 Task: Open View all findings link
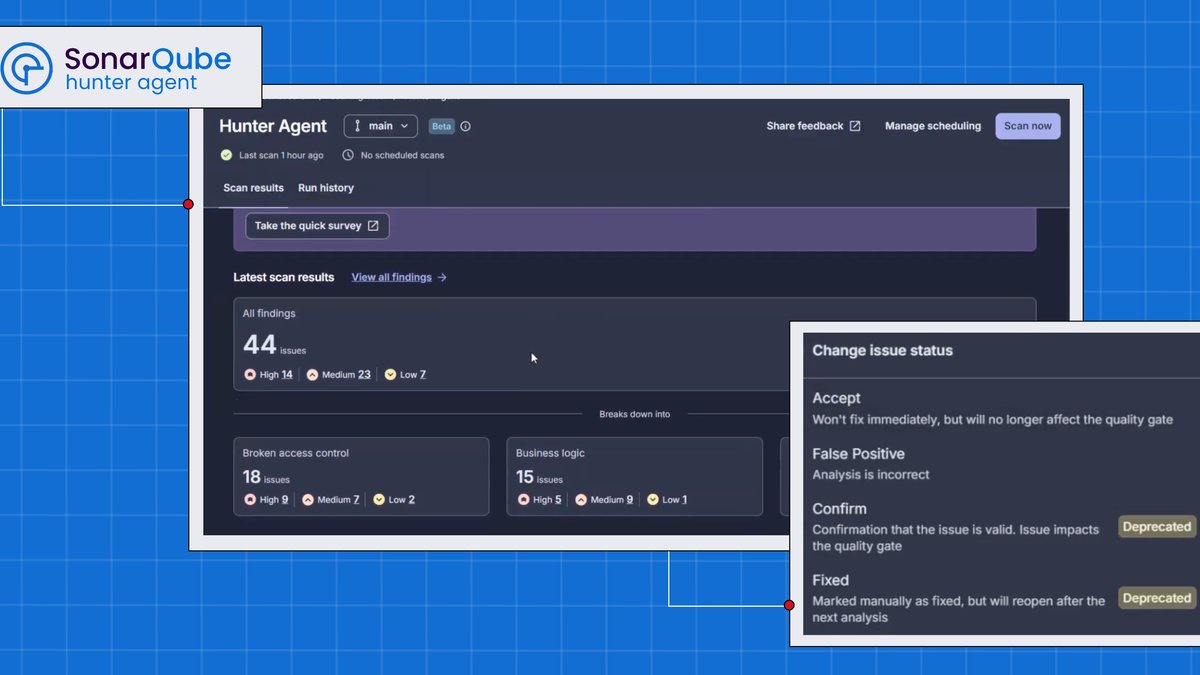pos(392,277)
